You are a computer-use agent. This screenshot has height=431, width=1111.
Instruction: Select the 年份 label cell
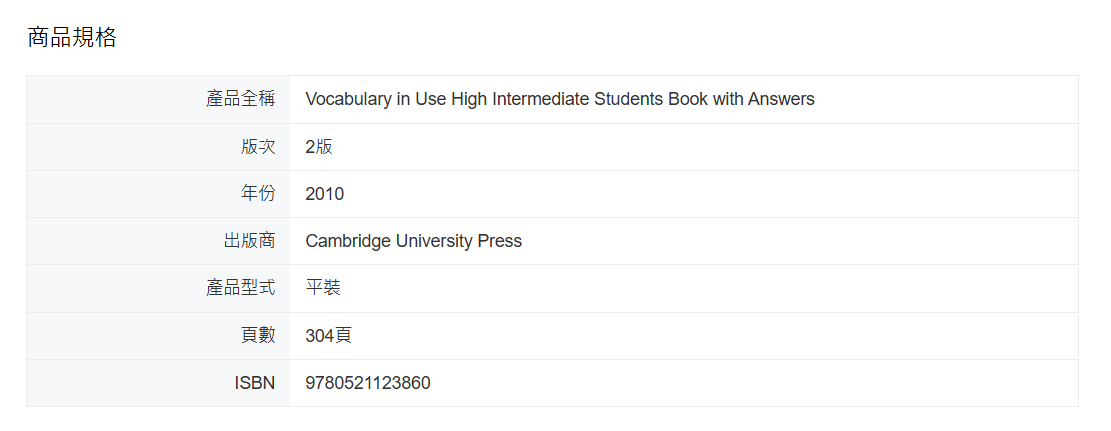click(158, 194)
